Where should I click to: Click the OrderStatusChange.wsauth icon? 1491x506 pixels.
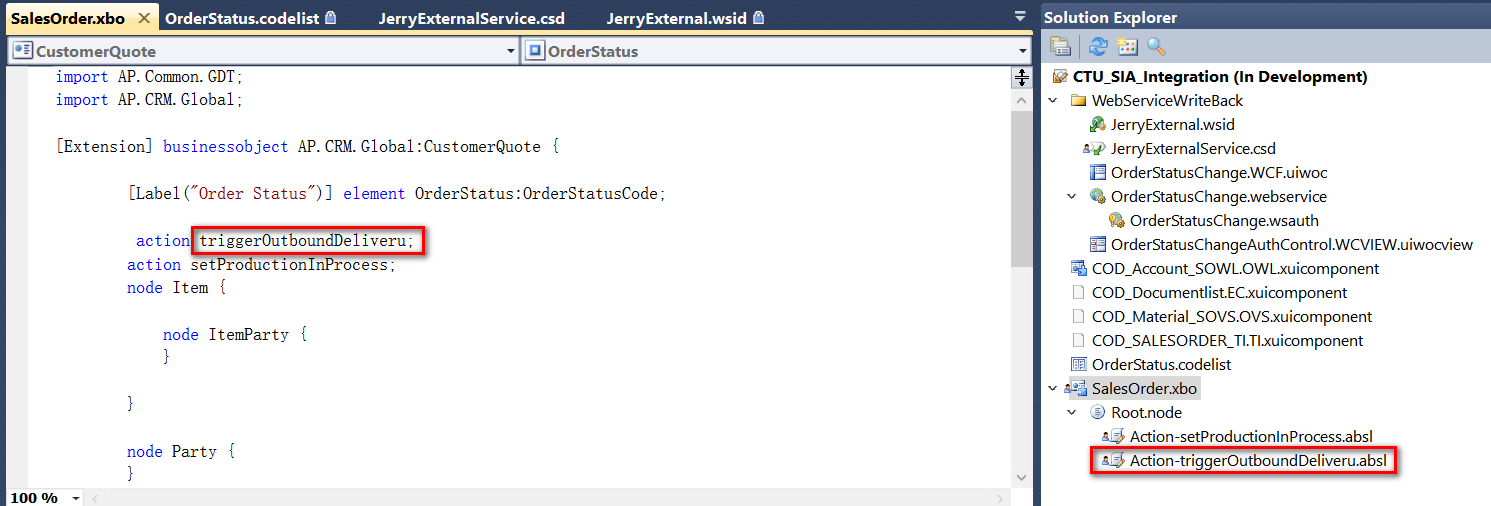[x=1116, y=221]
